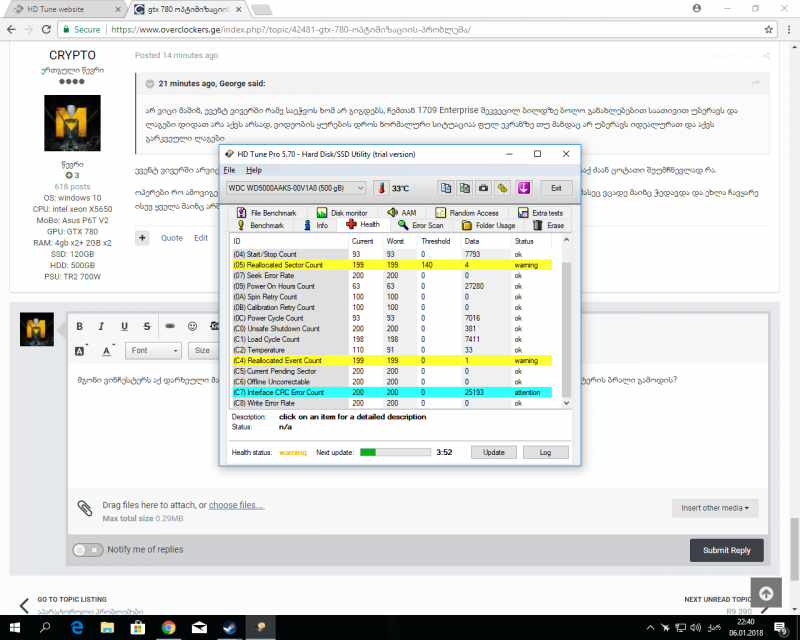
Task: Apply underline formatting in reply editor
Action: (124, 327)
